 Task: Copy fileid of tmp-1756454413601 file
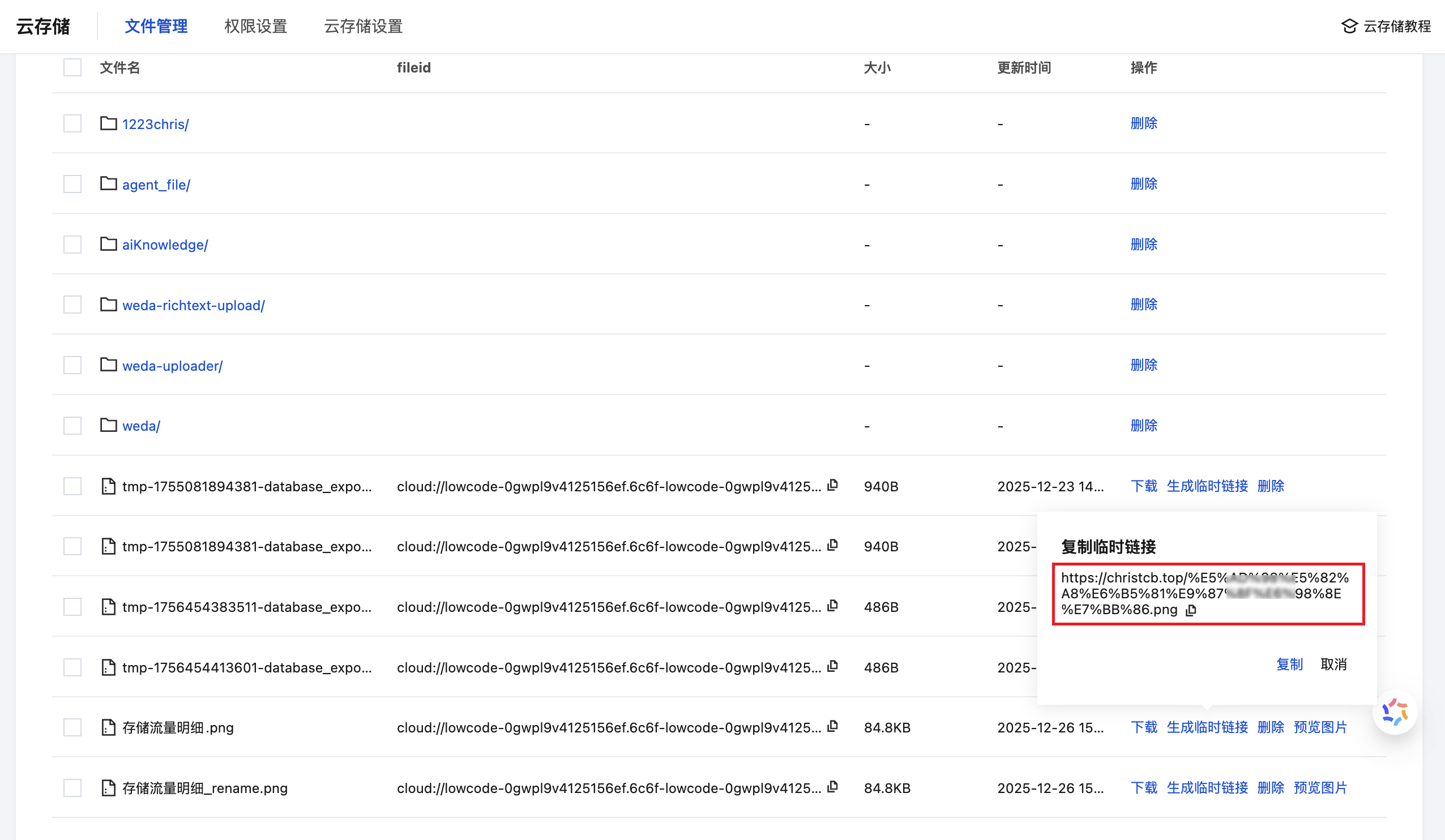pos(832,666)
